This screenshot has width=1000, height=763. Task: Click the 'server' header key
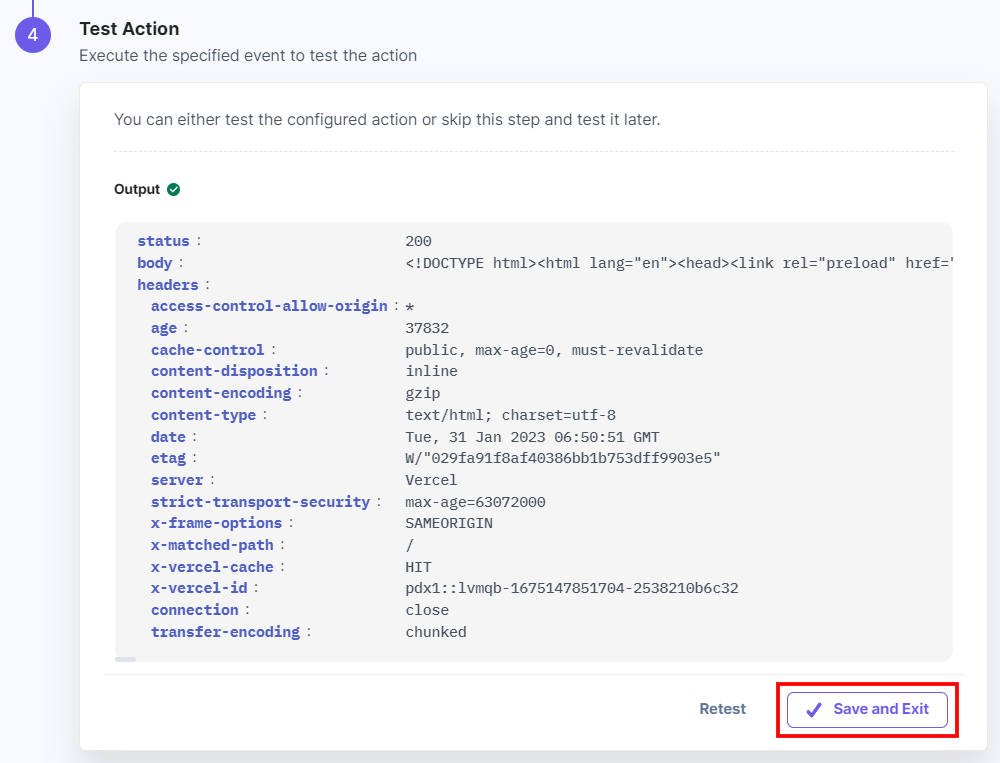coord(177,480)
